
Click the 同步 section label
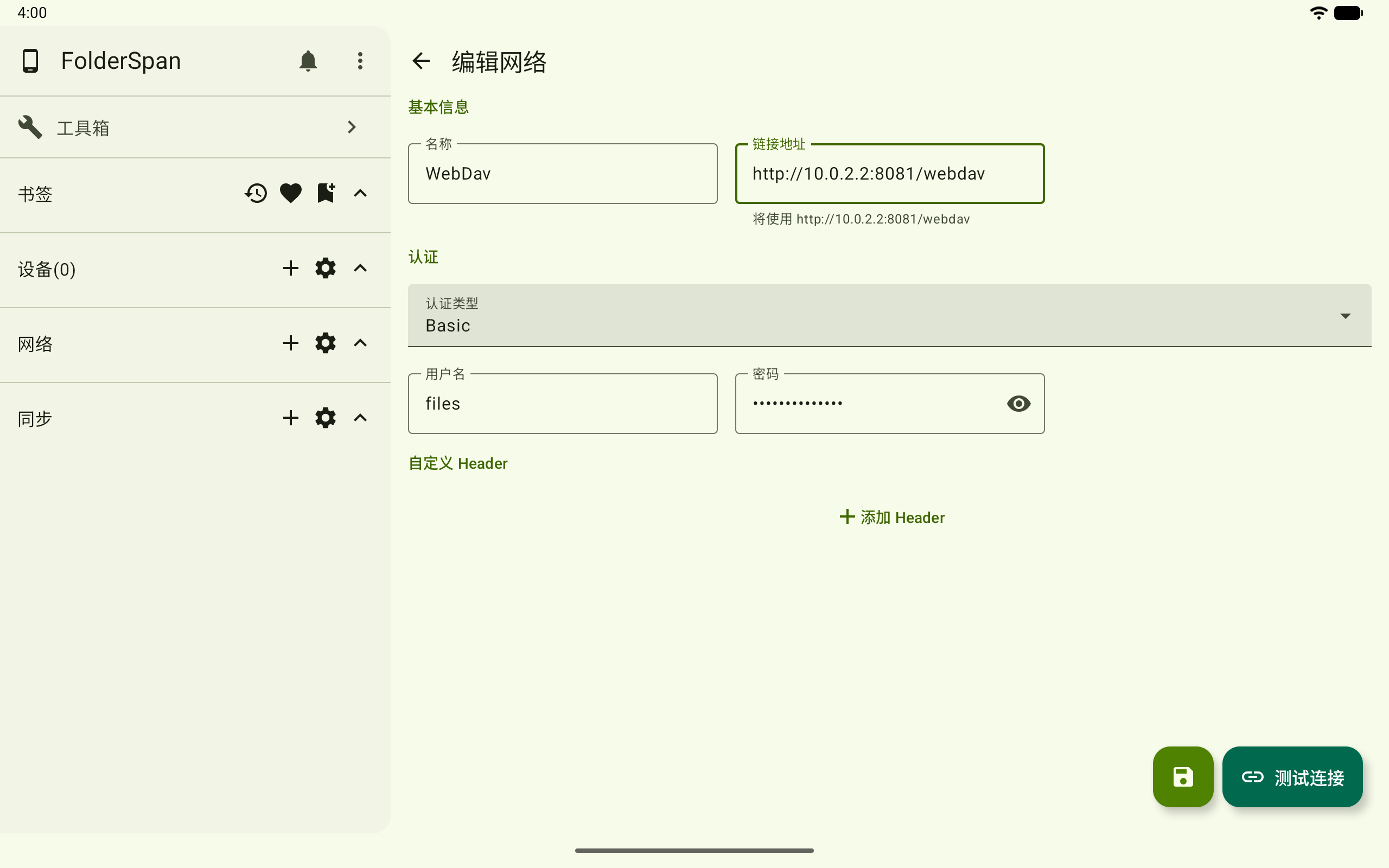coord(35,418)
